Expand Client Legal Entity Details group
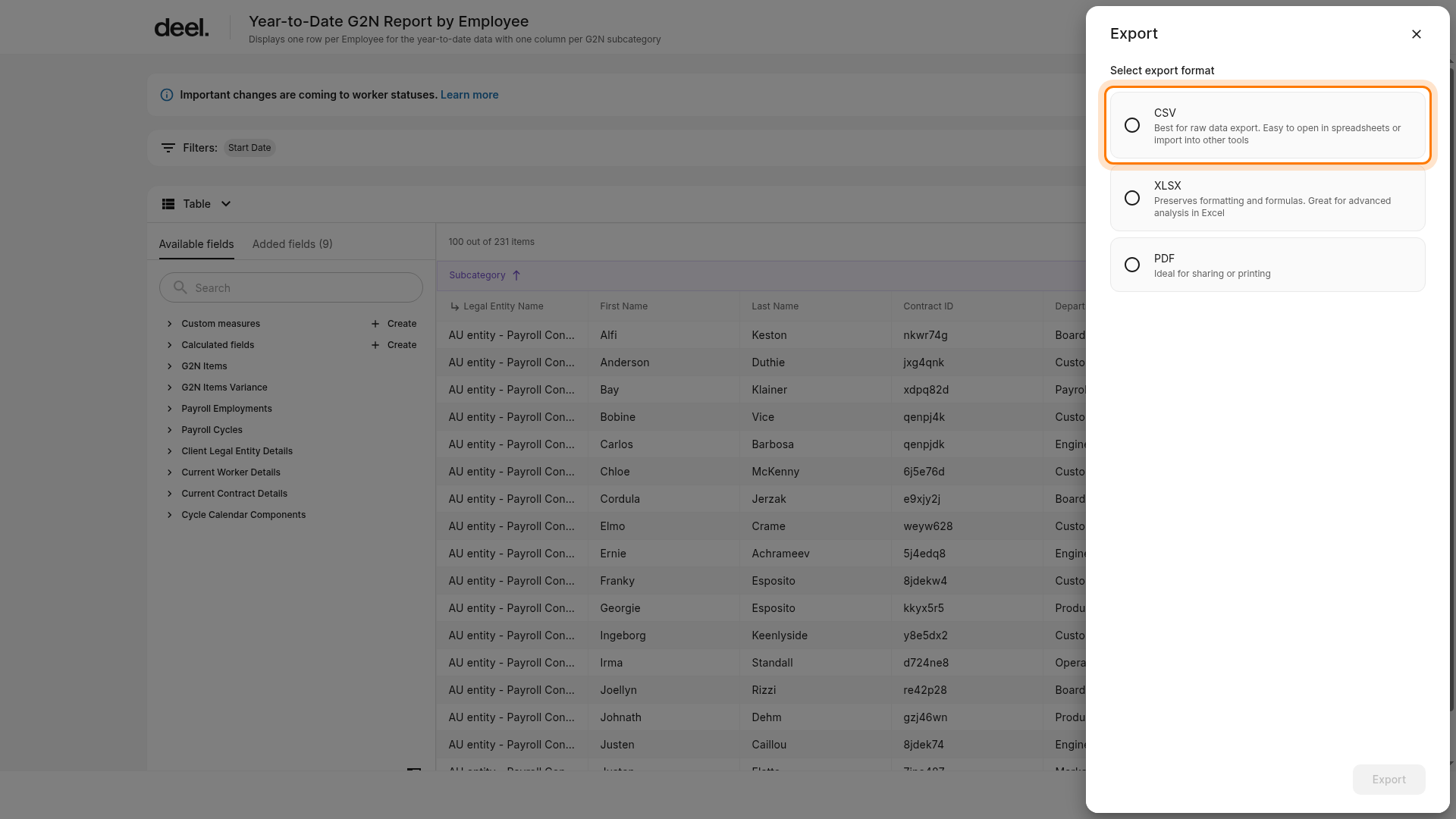The width and height of the screenshot is (1456, 819). 170,451
